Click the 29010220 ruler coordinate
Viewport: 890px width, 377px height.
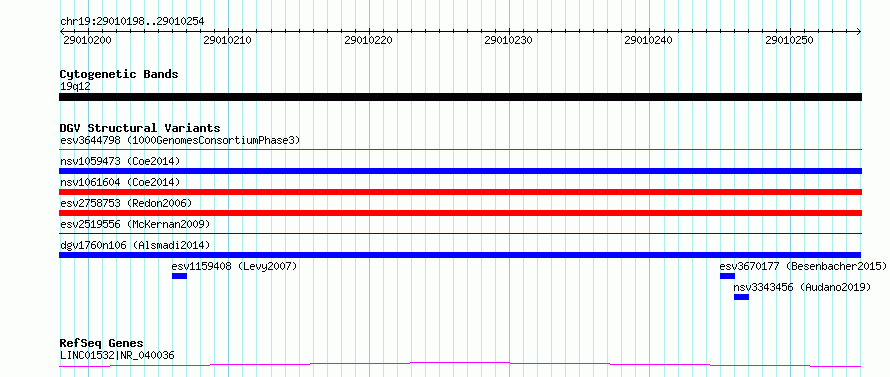[368, 40]
